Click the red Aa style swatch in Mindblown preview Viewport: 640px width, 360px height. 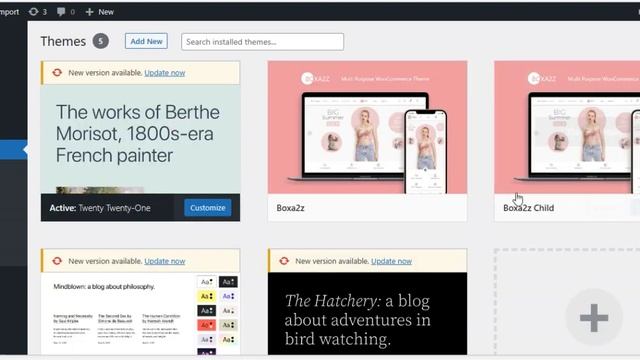pos(207,325)
